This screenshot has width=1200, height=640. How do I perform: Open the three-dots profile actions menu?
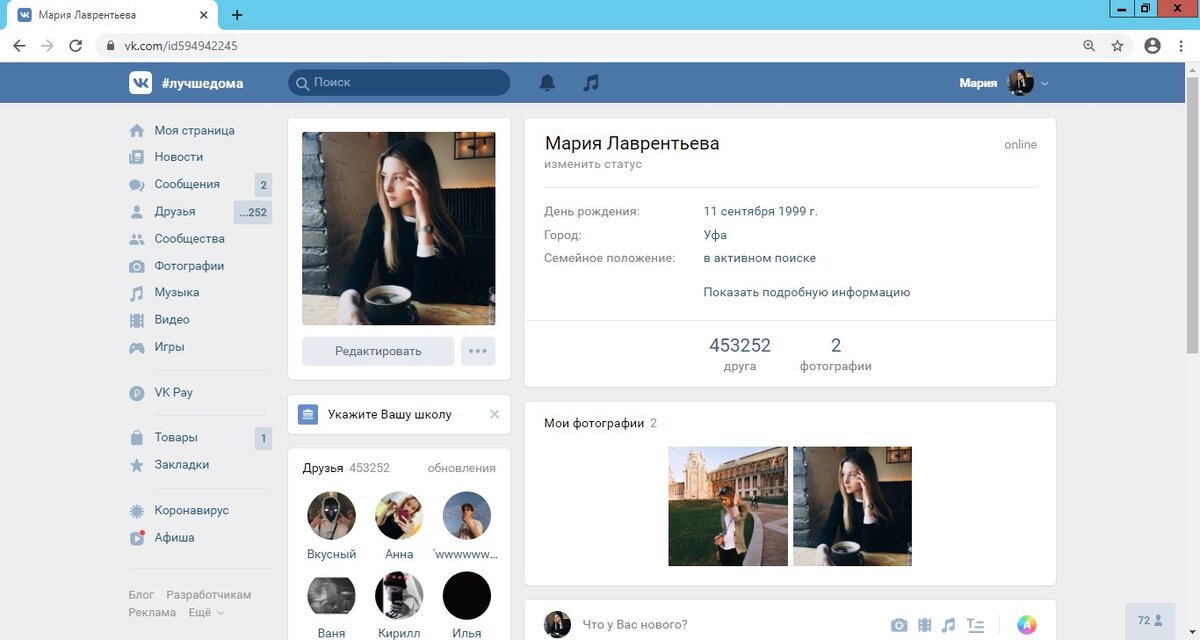pyautogui.click(x=478, y=351)
